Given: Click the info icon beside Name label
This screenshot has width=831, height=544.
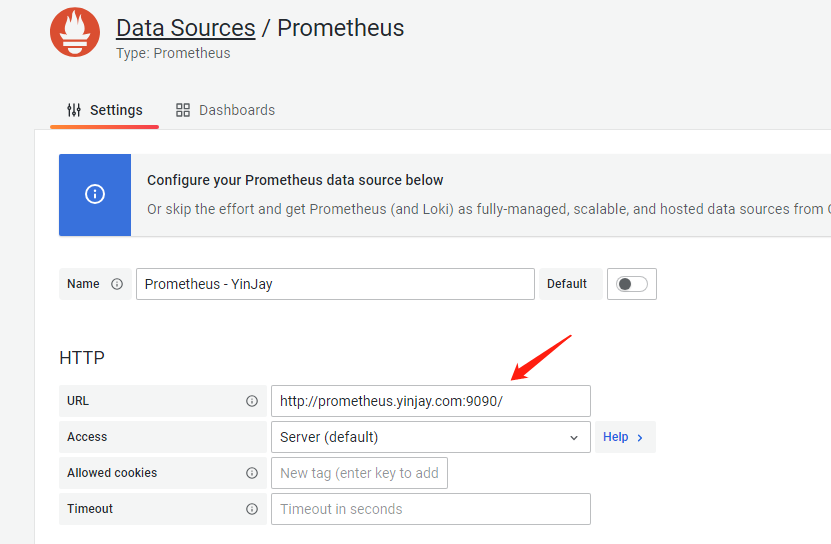Looking at the screenshot, I should (117, 284).
